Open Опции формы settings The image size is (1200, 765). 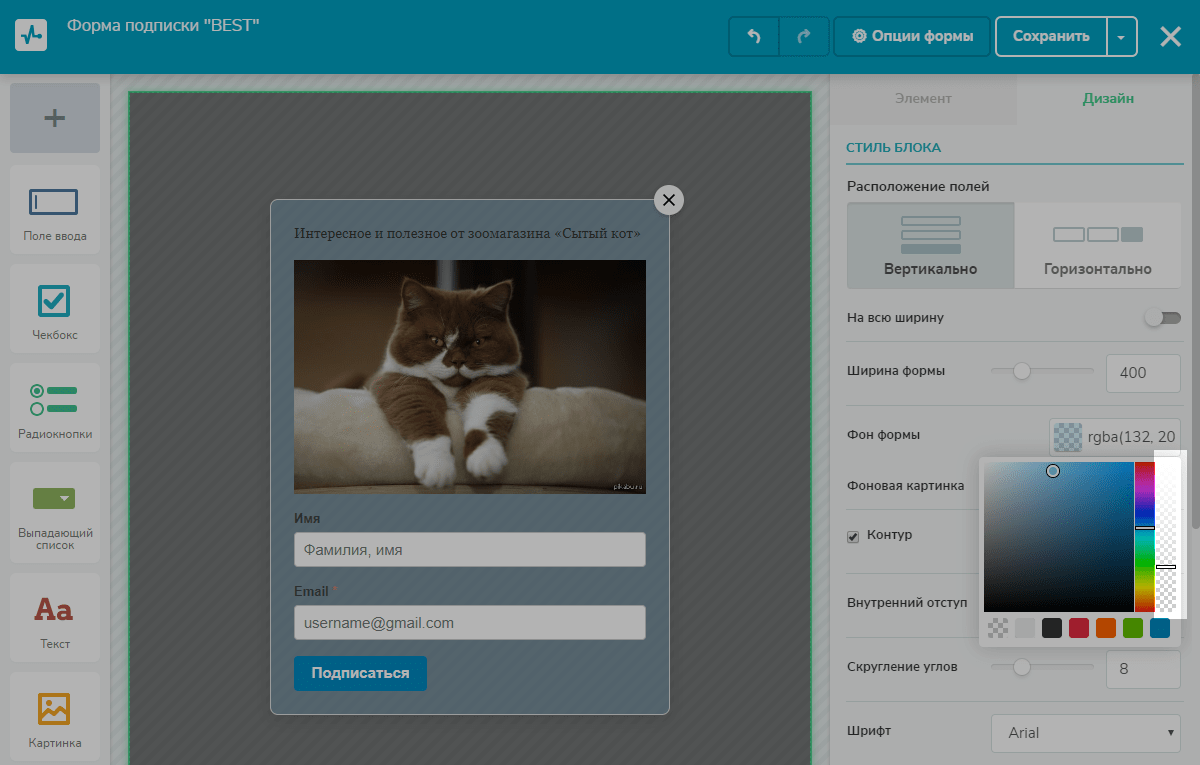point(912,37)
